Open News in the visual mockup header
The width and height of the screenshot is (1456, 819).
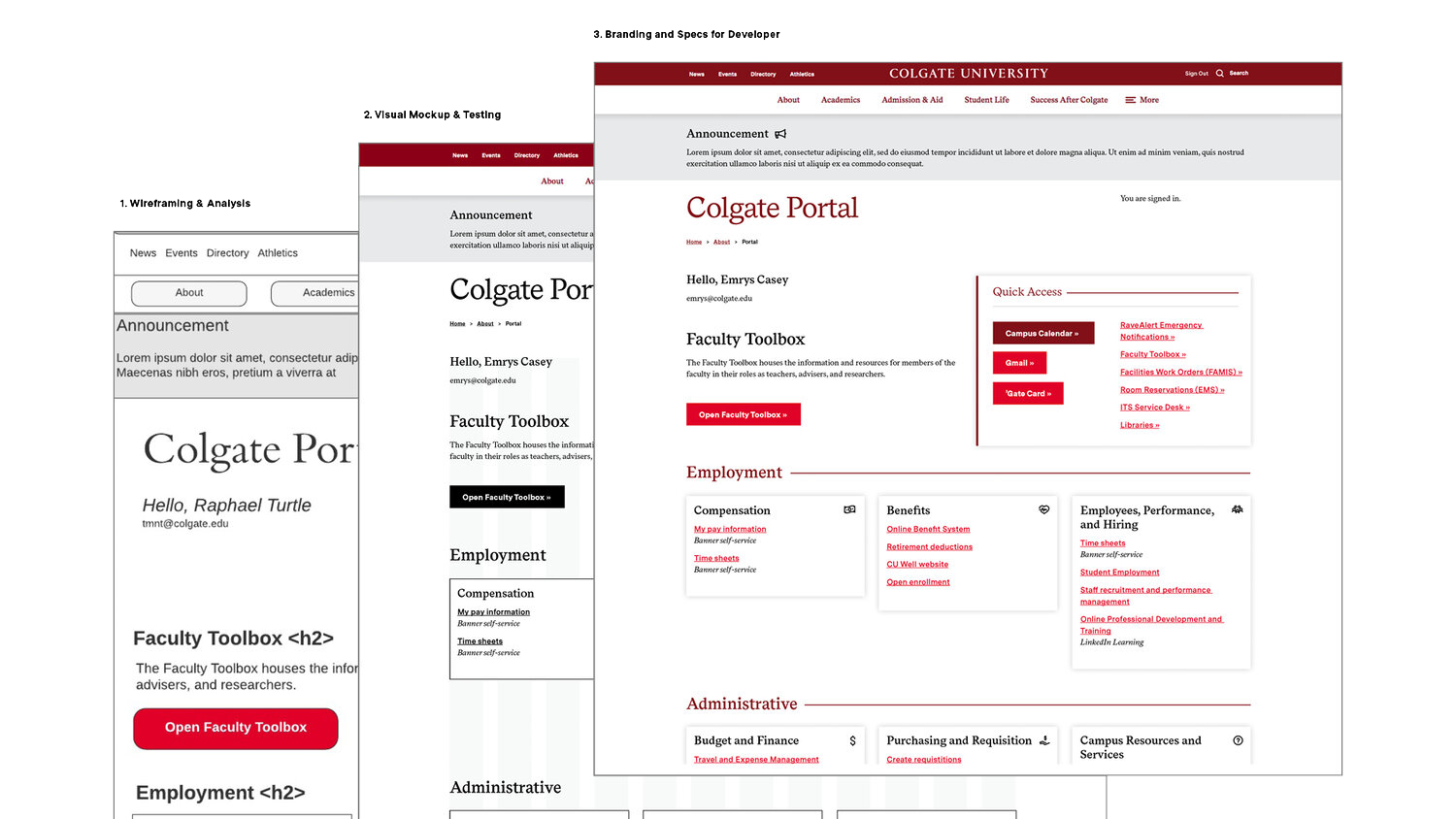click(460, 155)
